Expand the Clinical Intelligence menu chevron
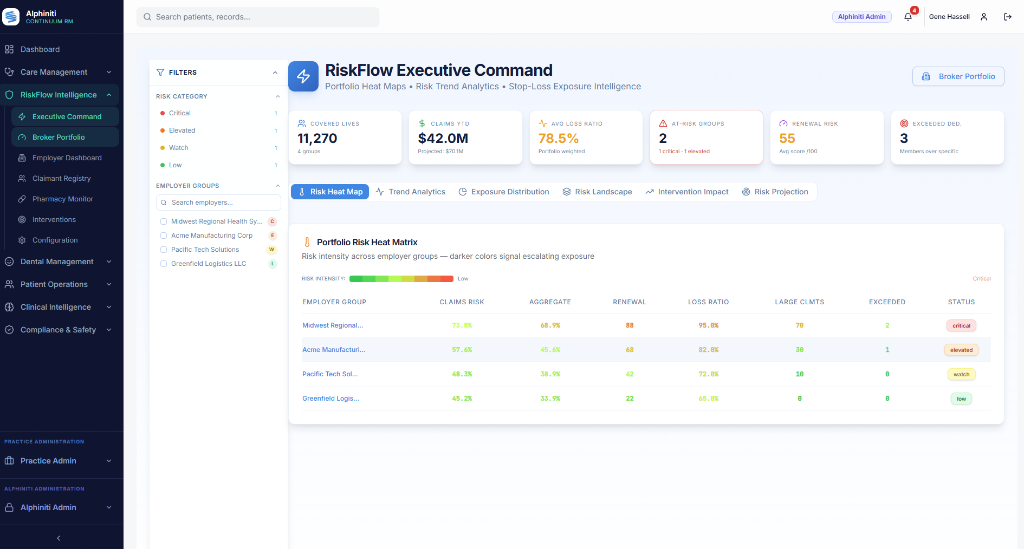 (109, 307)
